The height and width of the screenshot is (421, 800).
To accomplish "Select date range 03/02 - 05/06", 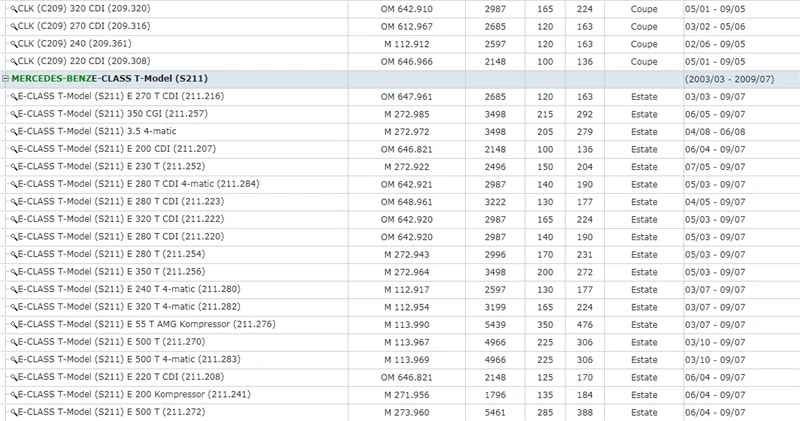I will tap(715, 27).
